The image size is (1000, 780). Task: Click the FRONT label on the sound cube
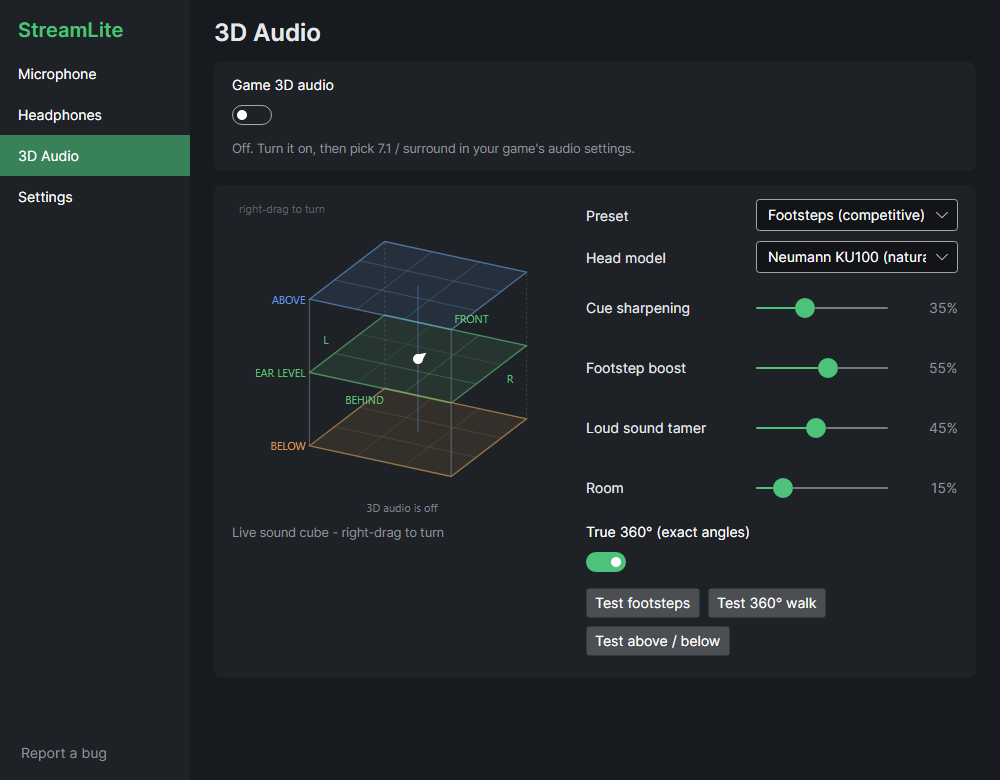[471, 319]
